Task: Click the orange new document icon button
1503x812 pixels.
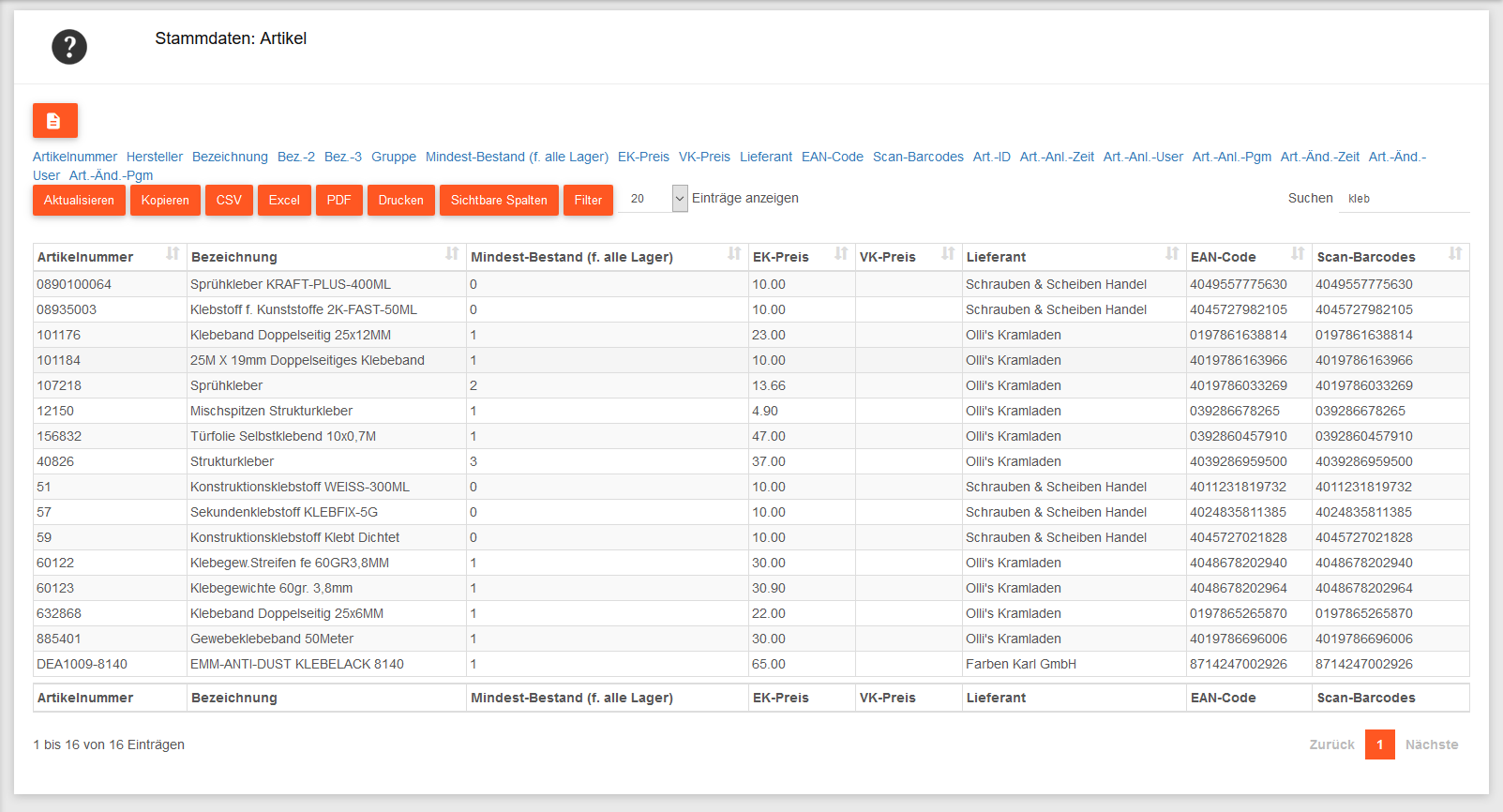Action: (x=54, y=120)
